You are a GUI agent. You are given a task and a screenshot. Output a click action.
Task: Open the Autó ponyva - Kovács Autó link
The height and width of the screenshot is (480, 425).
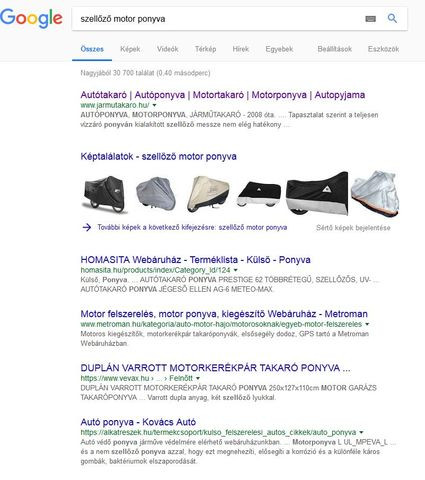[138, 422]
